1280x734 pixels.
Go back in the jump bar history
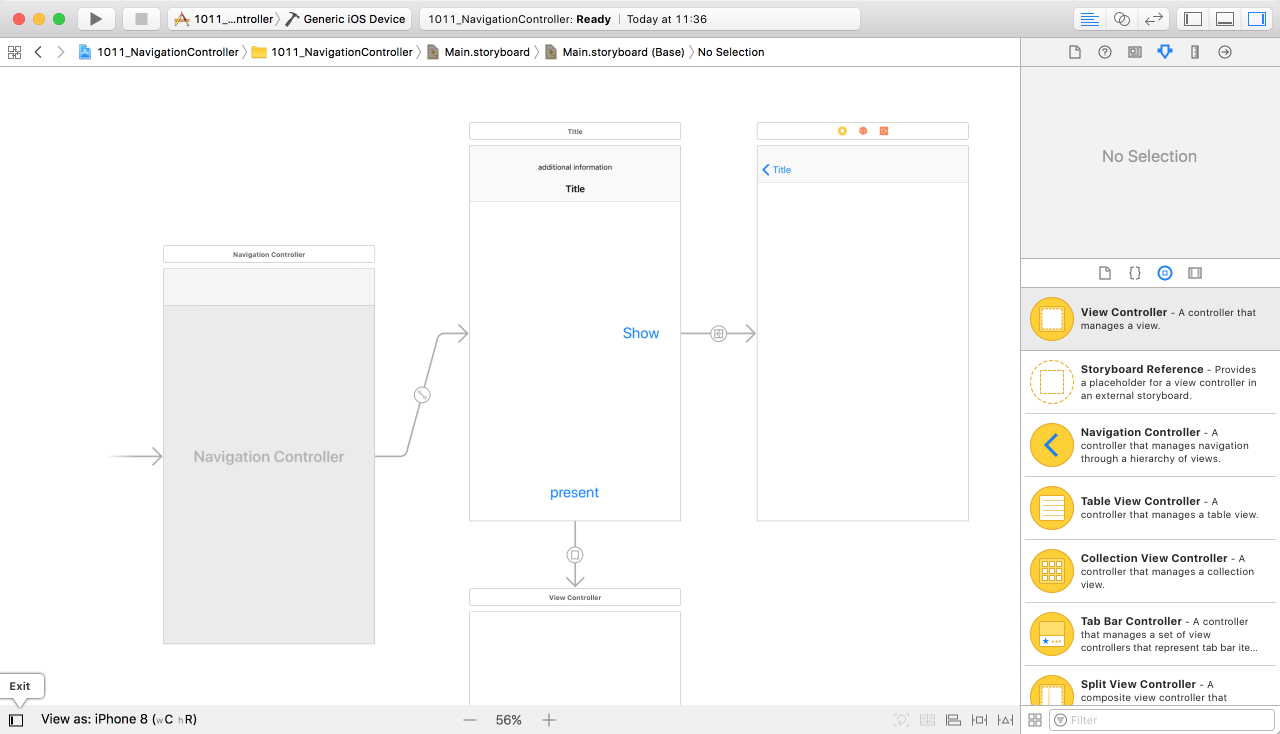click(38, 52)
